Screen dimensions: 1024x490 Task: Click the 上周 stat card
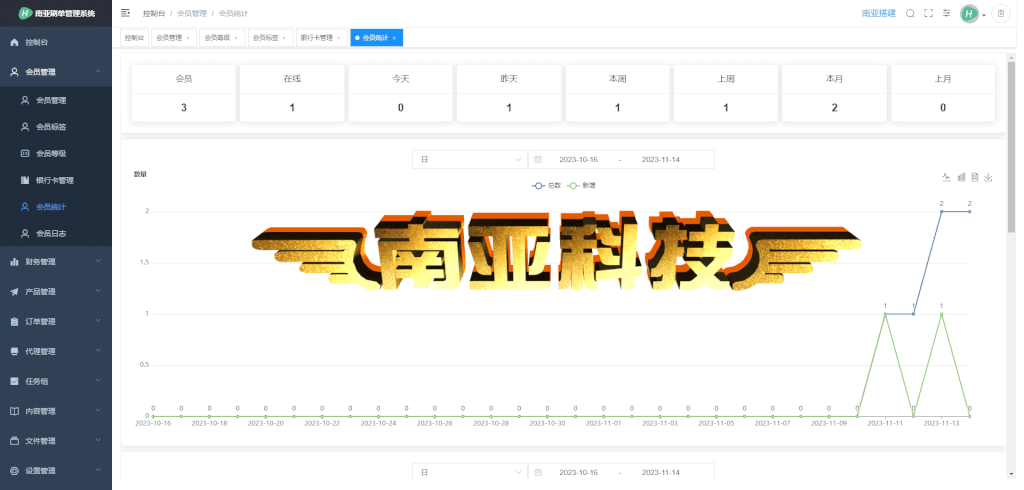[726, 93]
